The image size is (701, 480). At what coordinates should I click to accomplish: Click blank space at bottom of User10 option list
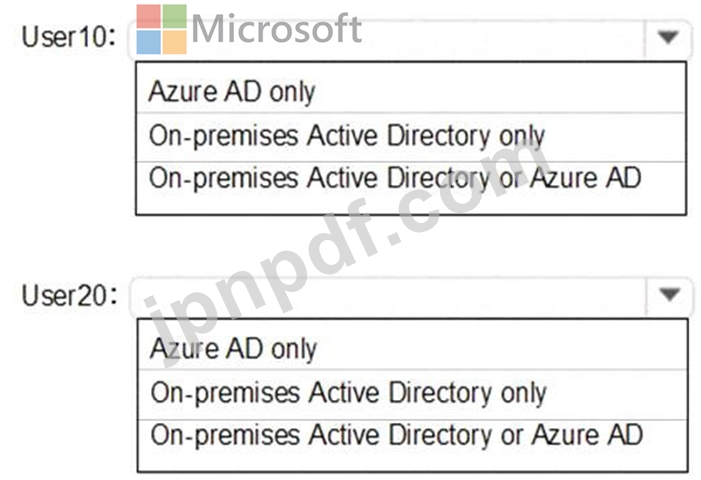[x=410, y=205]
